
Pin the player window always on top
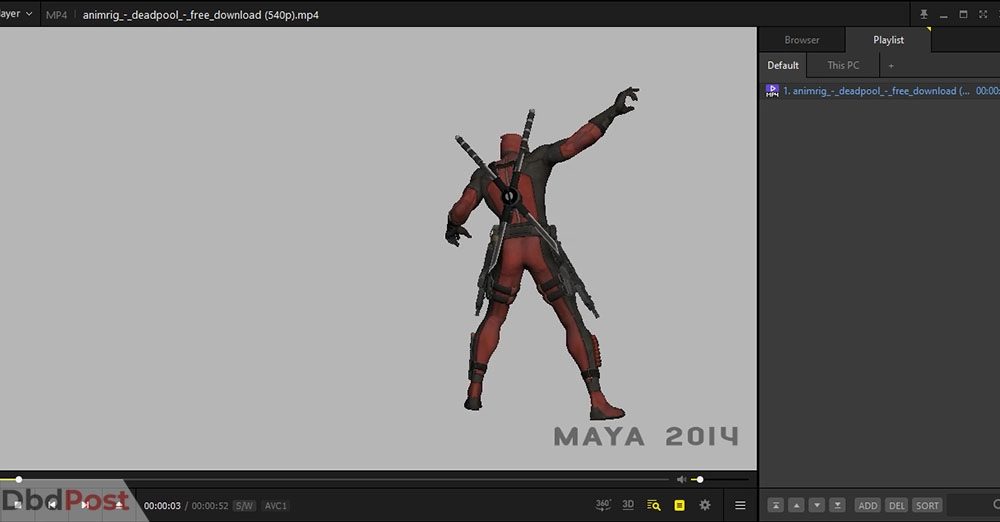pos(923,14)
